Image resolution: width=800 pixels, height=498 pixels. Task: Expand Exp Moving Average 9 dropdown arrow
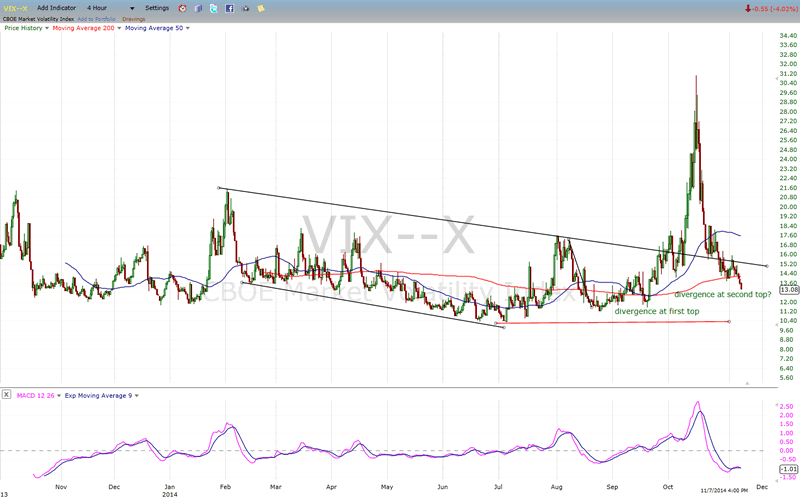137,395
